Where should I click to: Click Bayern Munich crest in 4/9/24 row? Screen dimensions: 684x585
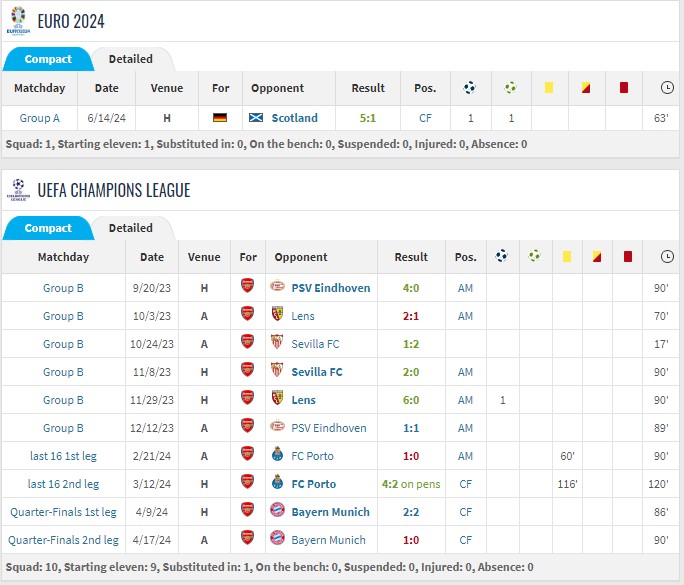point(277,510)
